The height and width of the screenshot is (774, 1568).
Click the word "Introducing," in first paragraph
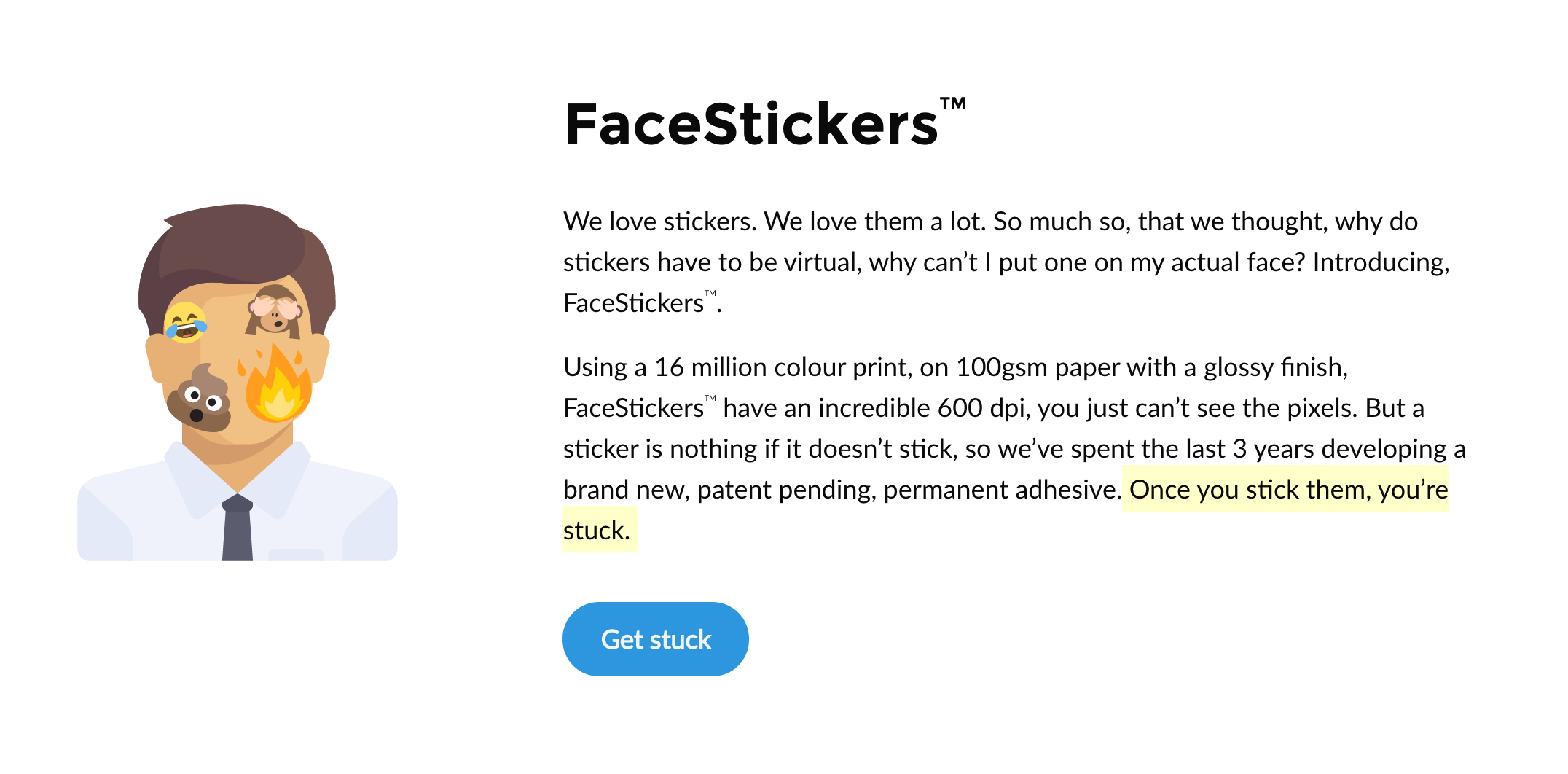pos(1381,262)
